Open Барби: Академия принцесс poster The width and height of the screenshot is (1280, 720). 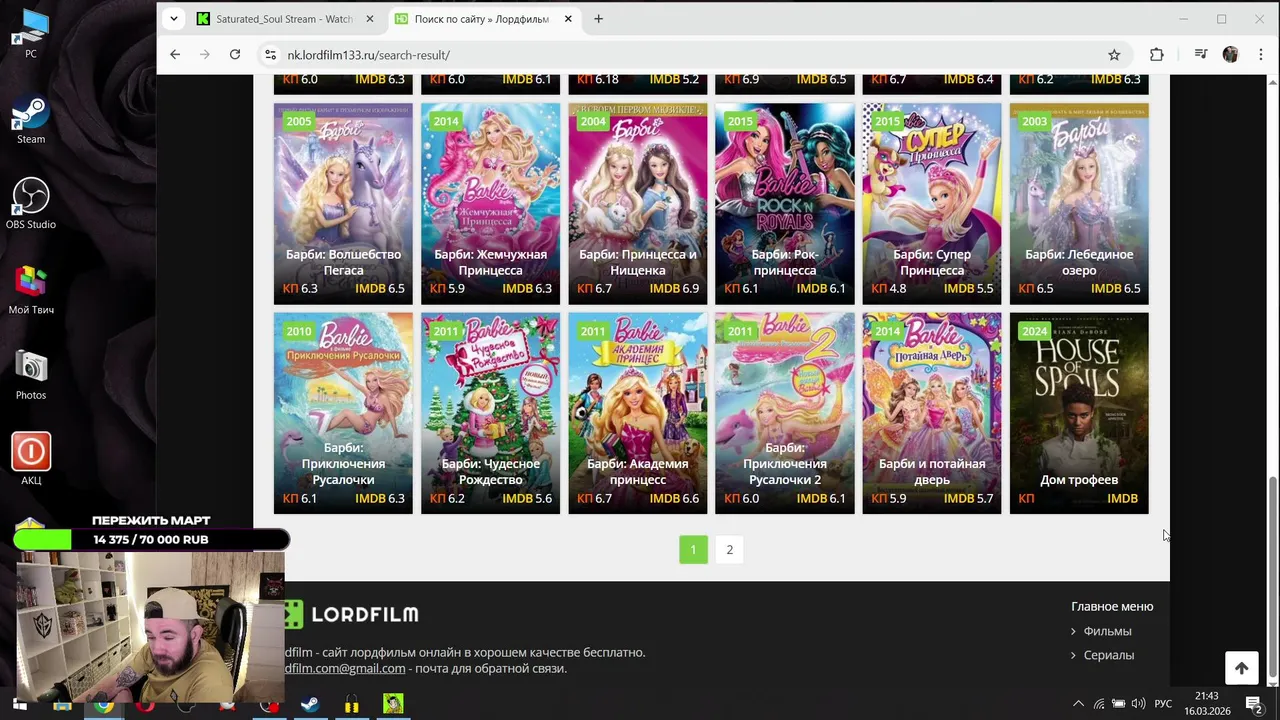tap(638, 413)
